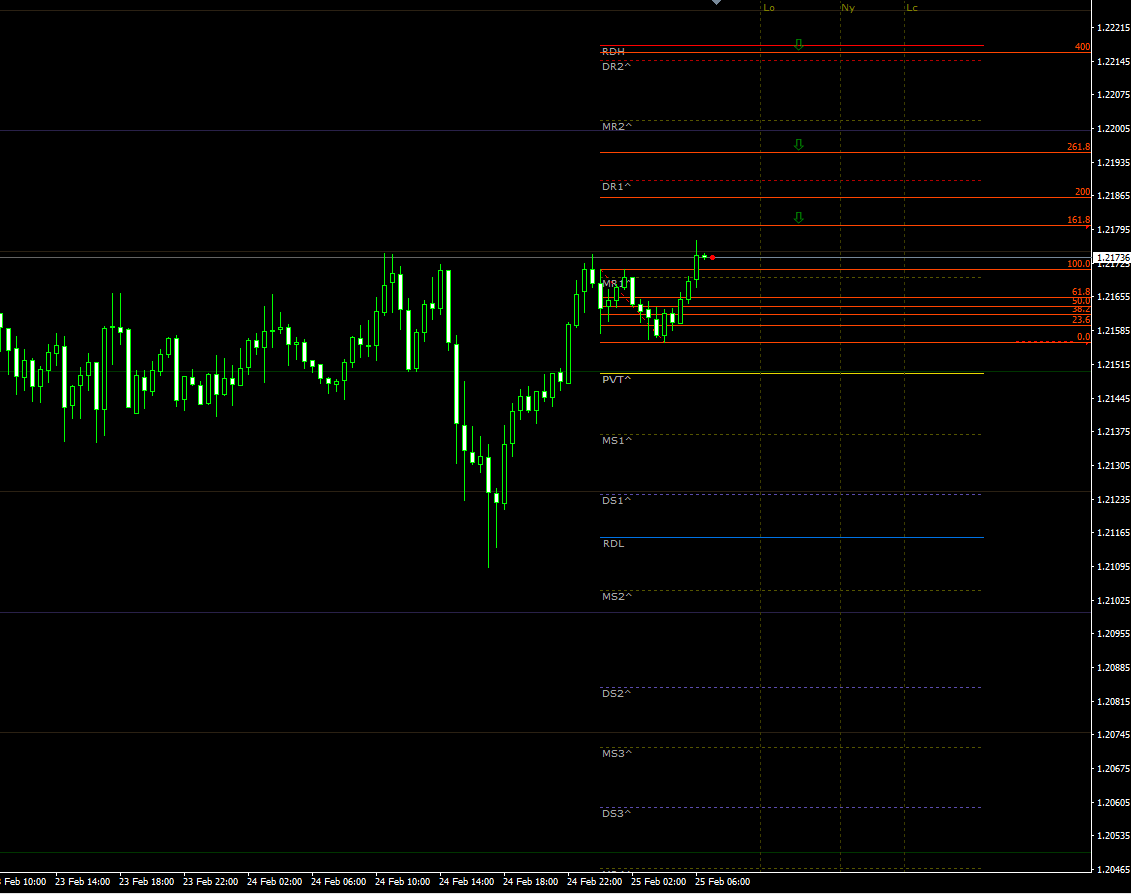Screen dimensions: 1131x894
Task: Click the Fibonacci 261.8 level label
Action: click(x=1079, y=146)
